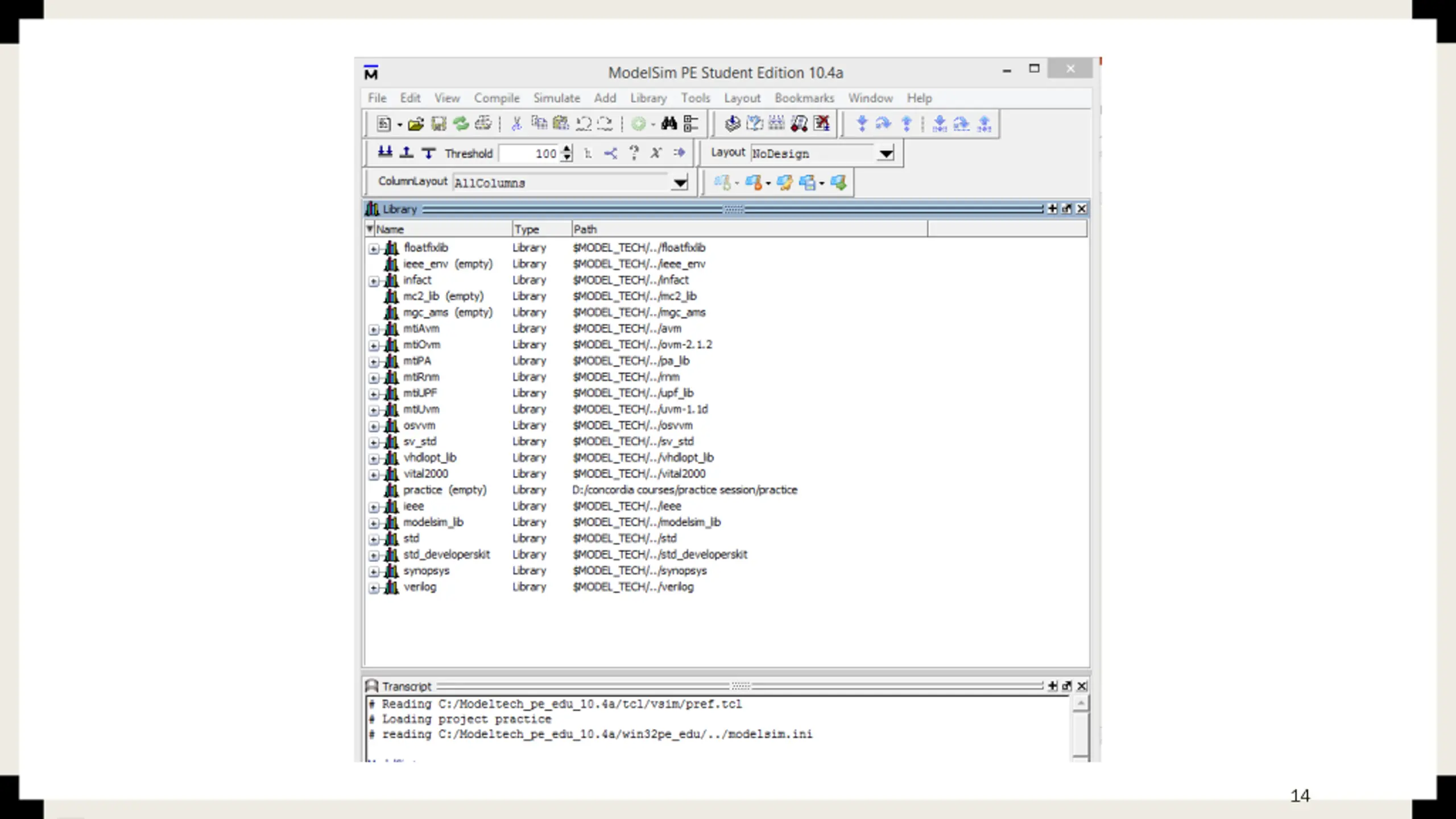The image size is (1456, 819).
Task: Click the Compile icon in toolbar
Action: pos(733,123)
